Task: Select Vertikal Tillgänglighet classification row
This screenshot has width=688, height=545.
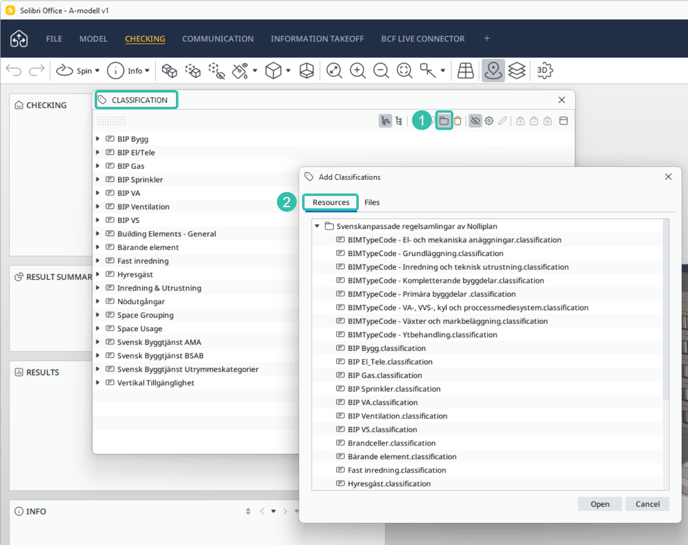Action: (197, 383)
